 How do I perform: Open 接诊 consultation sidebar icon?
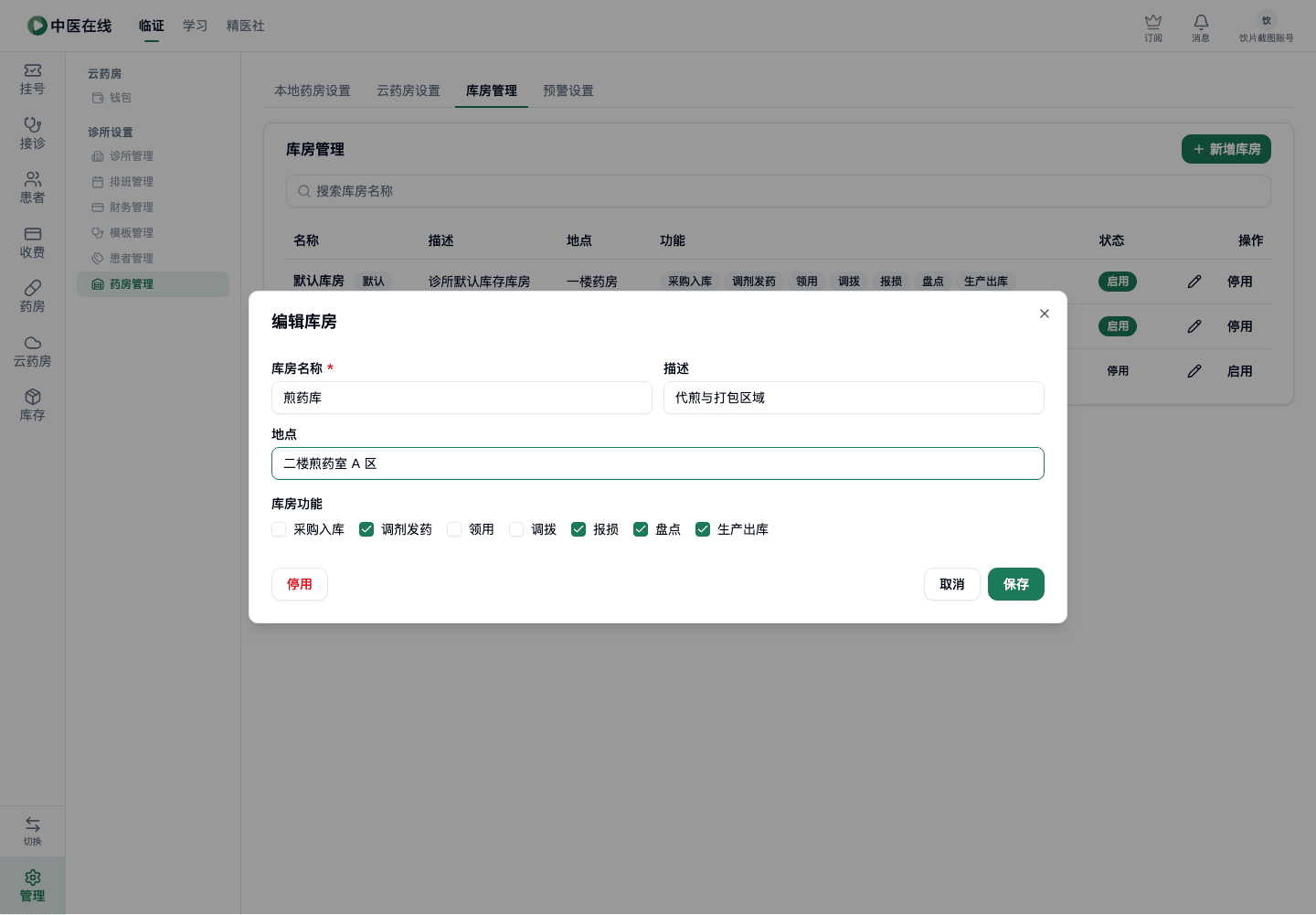(x=32, y=133)
